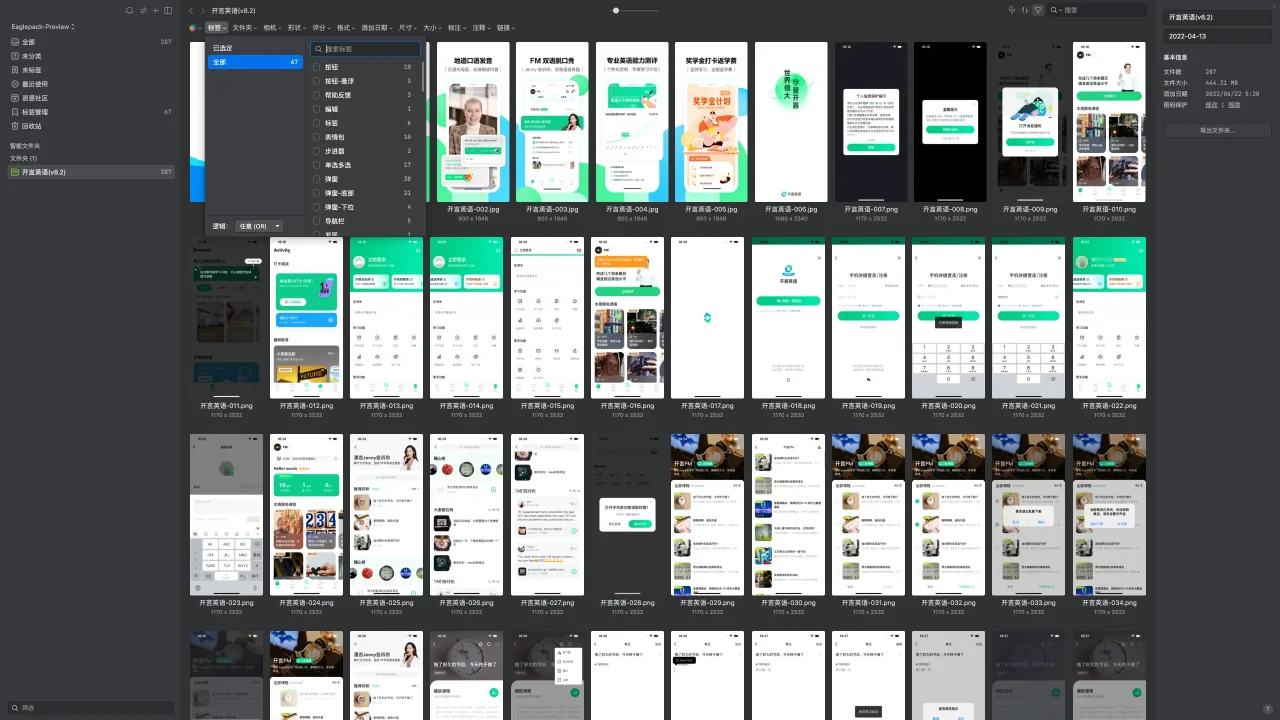Open the 格式 filter dropdown
This screenshot has height=720, width=1280.
tap(347, 28)
